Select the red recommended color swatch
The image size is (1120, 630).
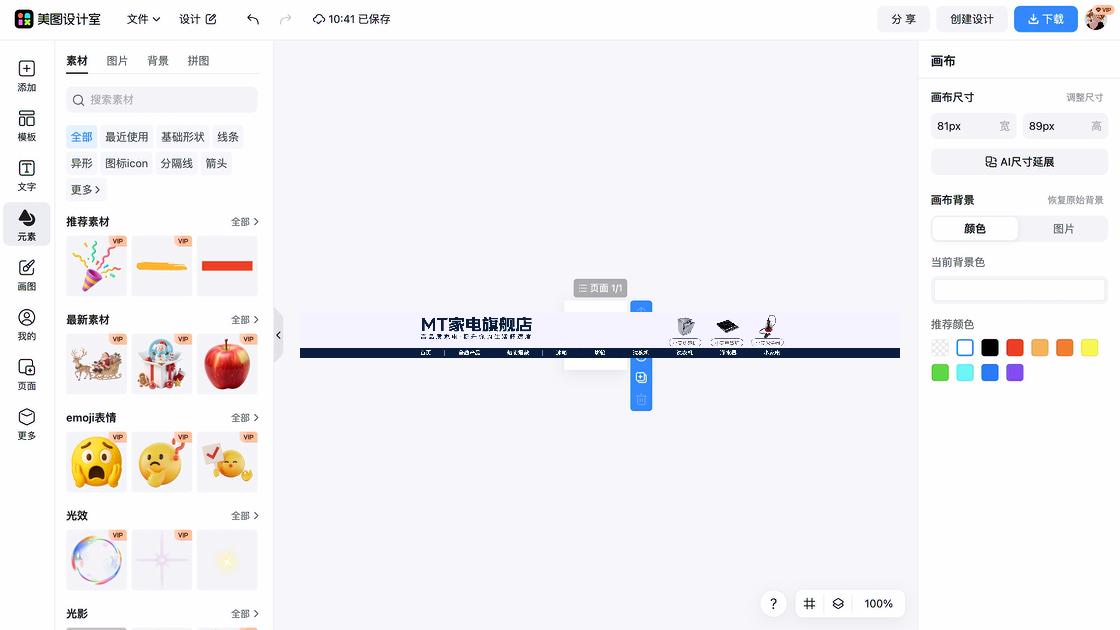click(1013, 347)
